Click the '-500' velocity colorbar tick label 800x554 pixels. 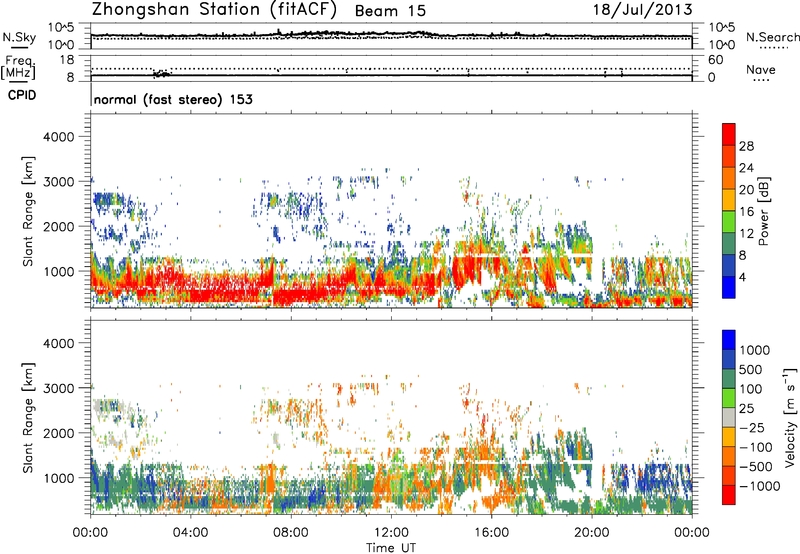pyautogui.click(x=755, y=466)
